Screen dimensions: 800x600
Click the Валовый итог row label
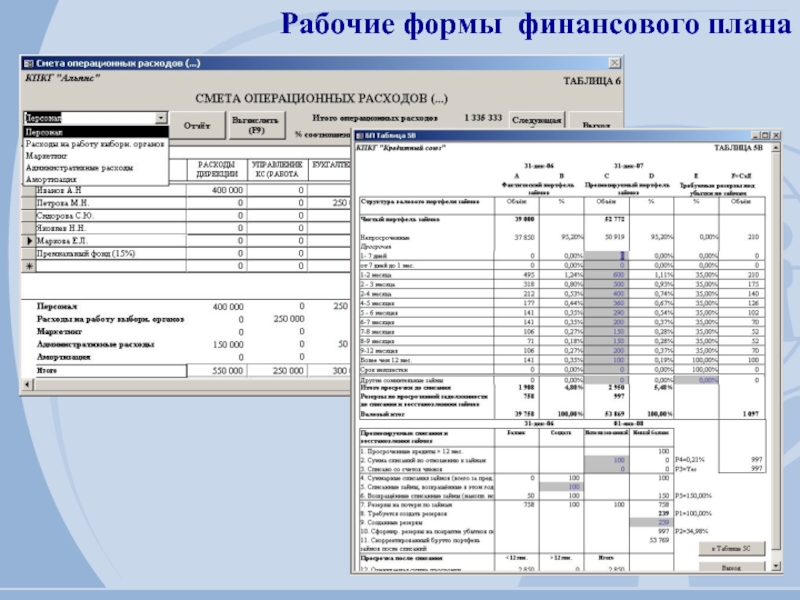[x=383, y=414]
